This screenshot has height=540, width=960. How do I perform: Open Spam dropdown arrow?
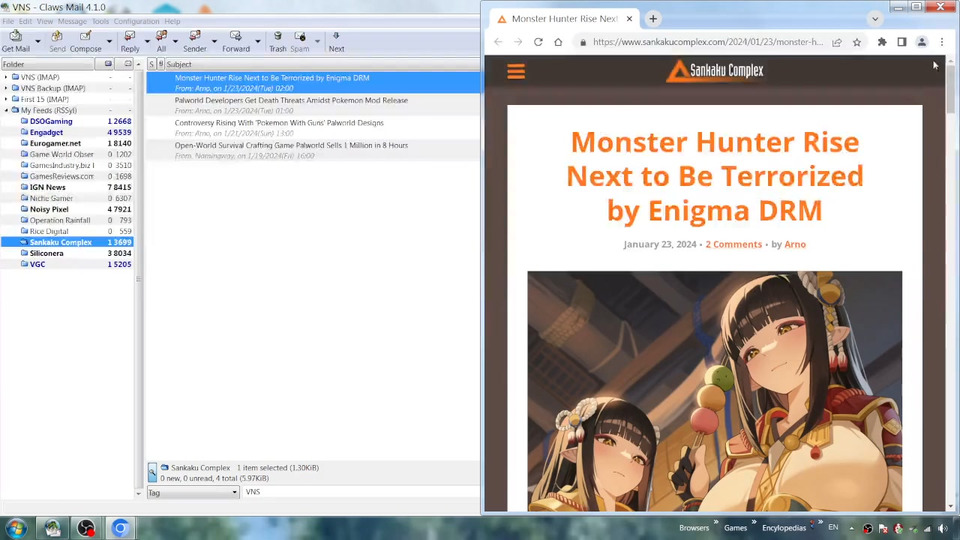(318, 42)
